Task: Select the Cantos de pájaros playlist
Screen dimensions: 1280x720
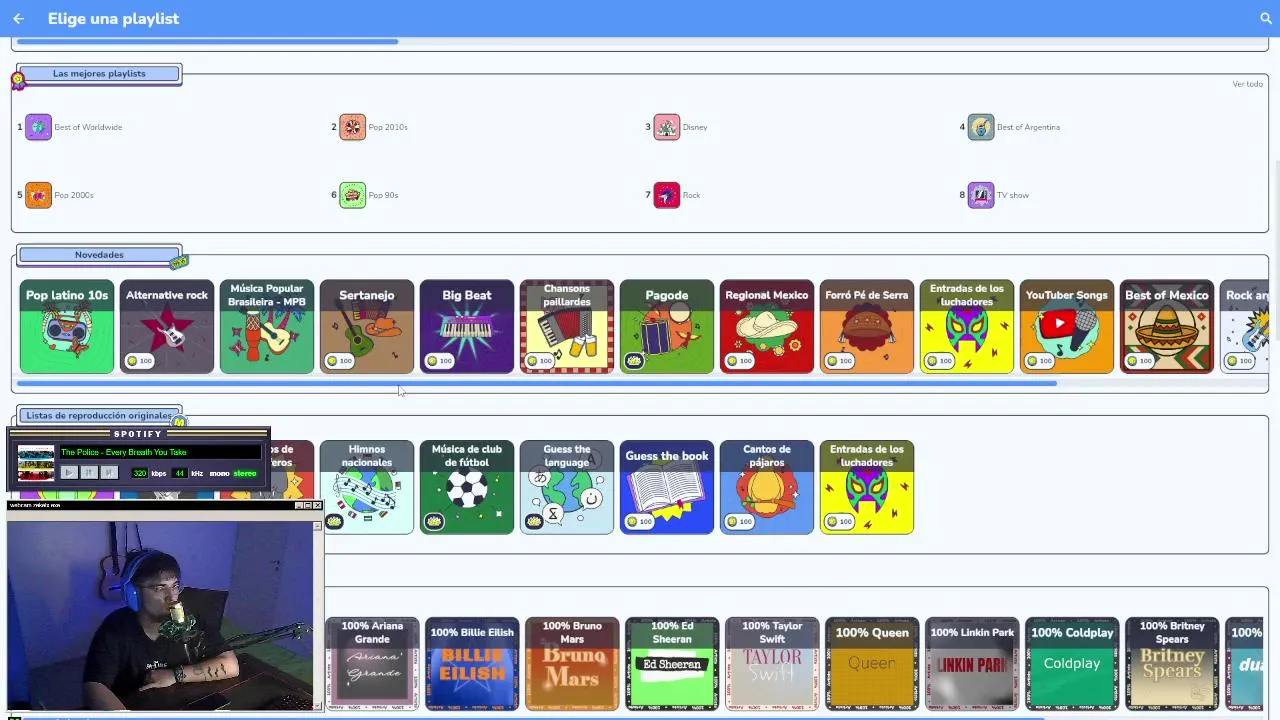Action: 767,487
